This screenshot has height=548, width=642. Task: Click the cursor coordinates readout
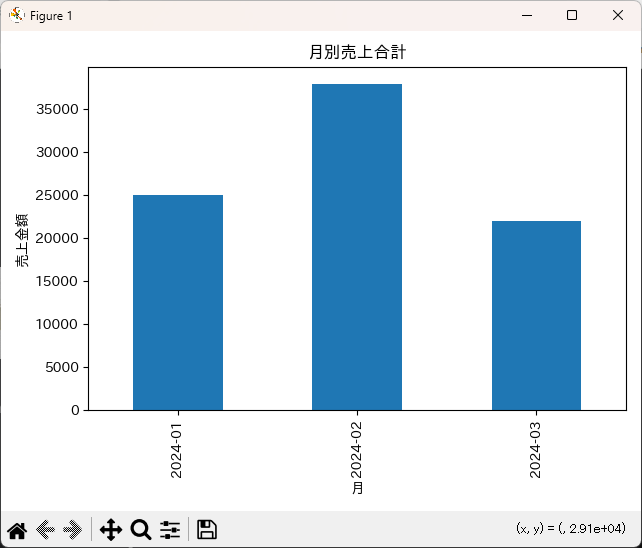[x=570, y=528]
